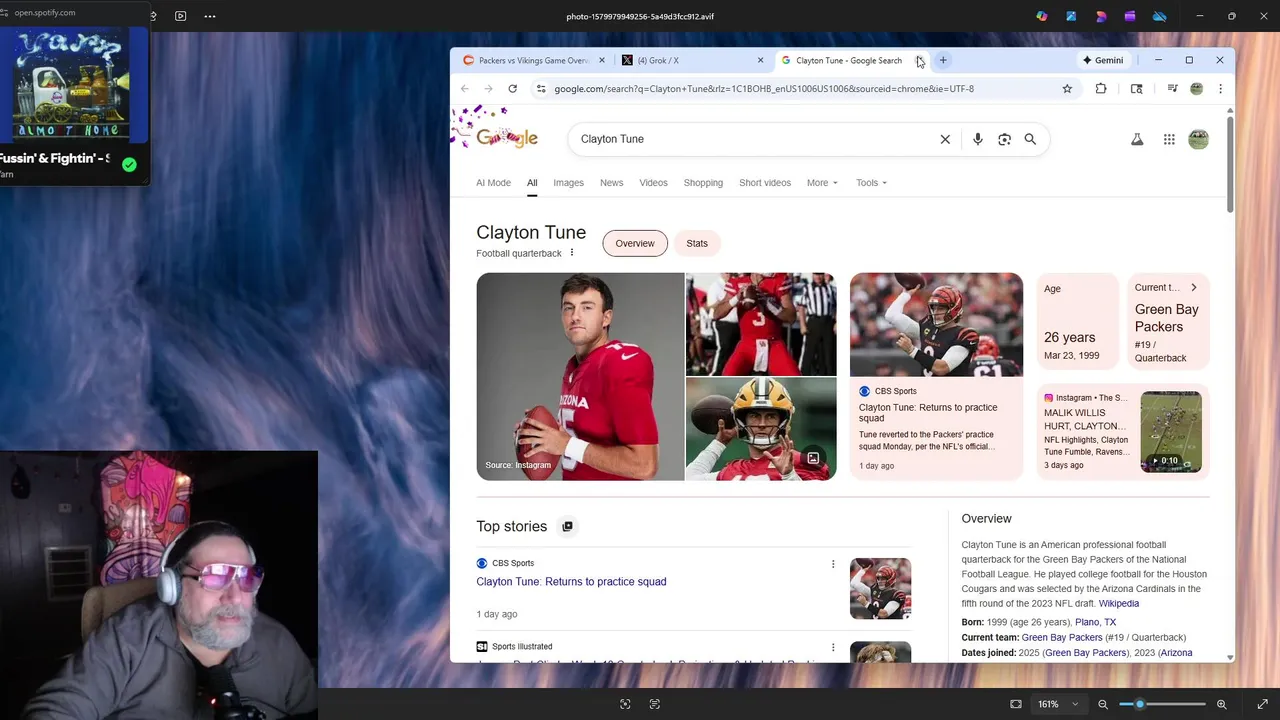
Task: Open the Images results filter
Action: coord(568,183)
